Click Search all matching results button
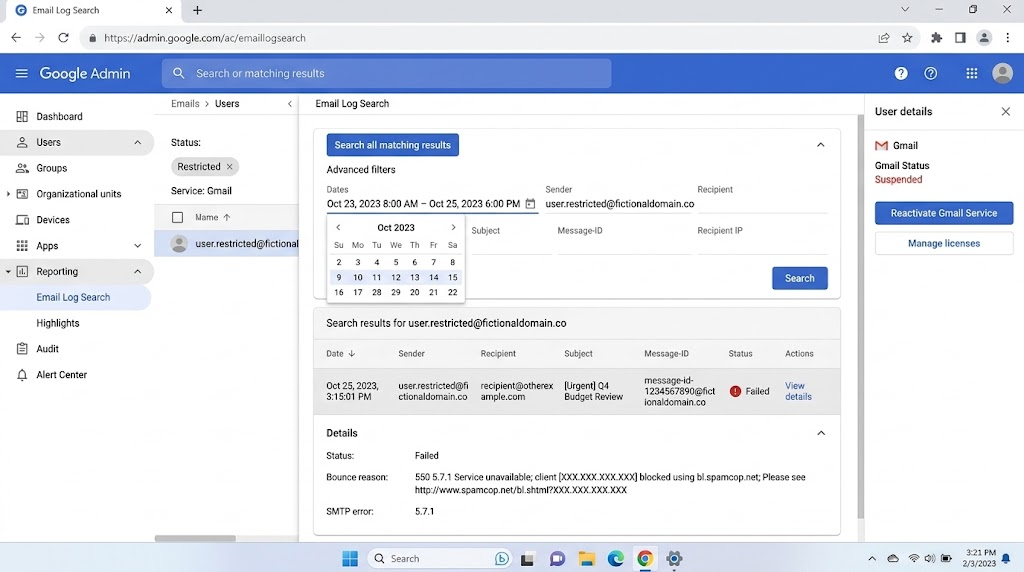1024x572 pixels. (x=392, y=145)
